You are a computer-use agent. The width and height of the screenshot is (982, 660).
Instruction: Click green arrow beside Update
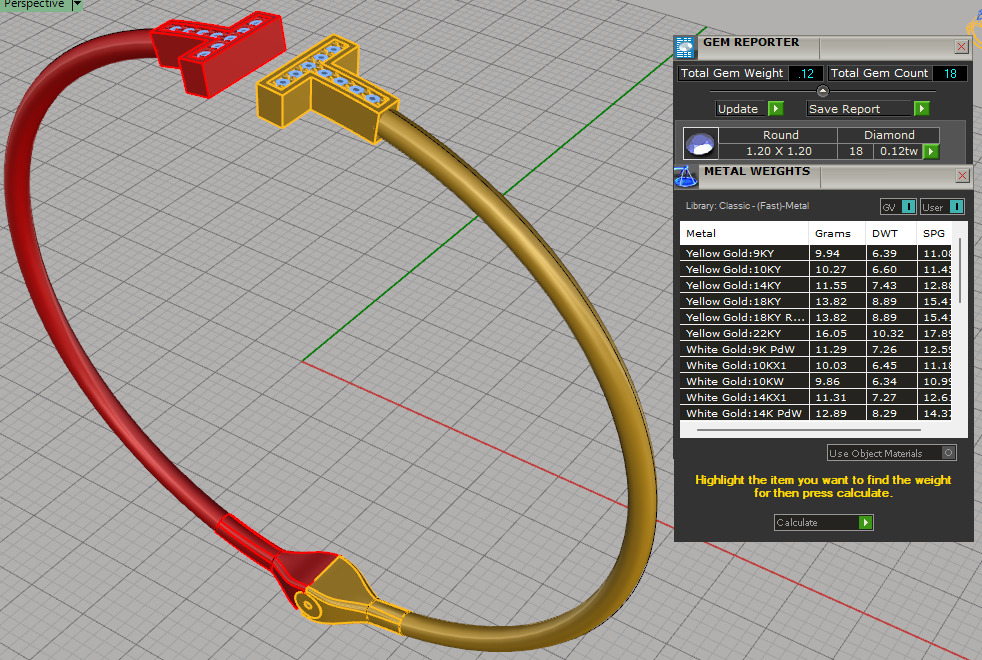(x=775, y=108)
